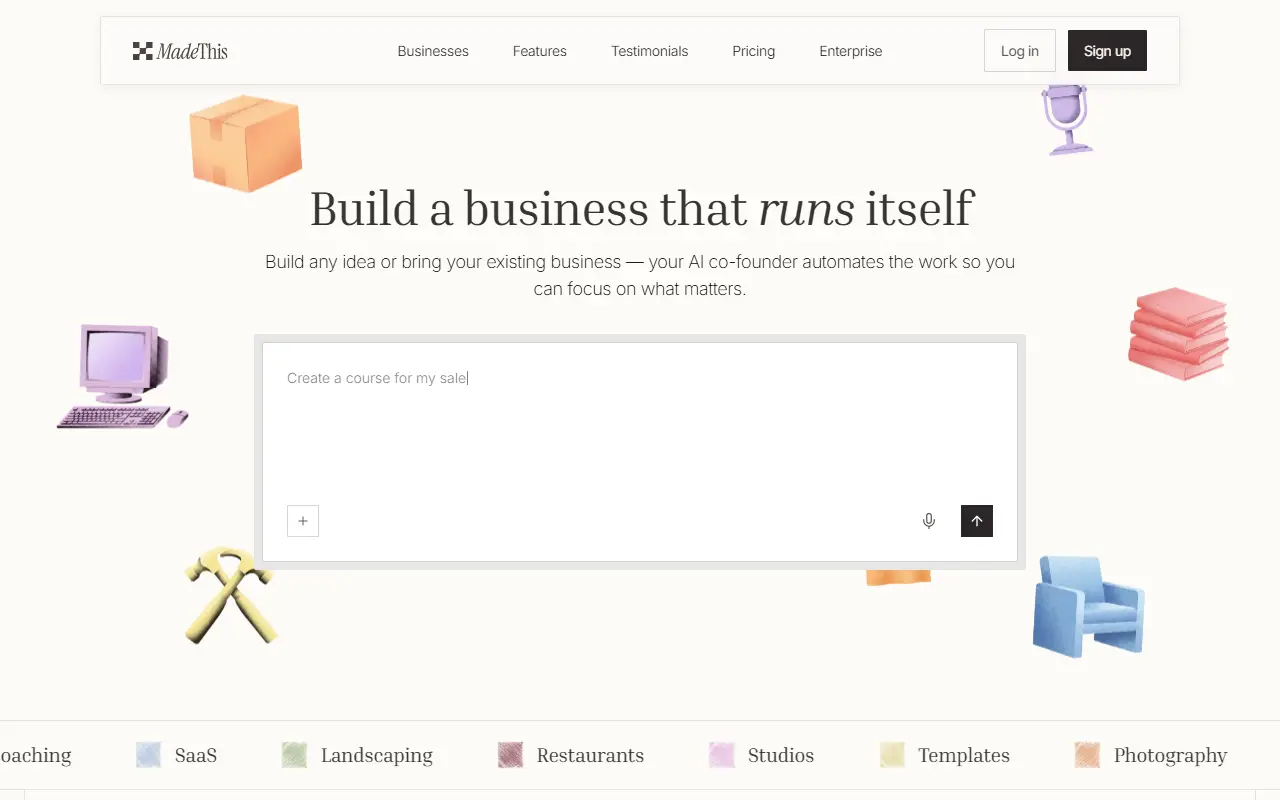
Task: Click the purple retro computer illustration
Action: (122, 376)
